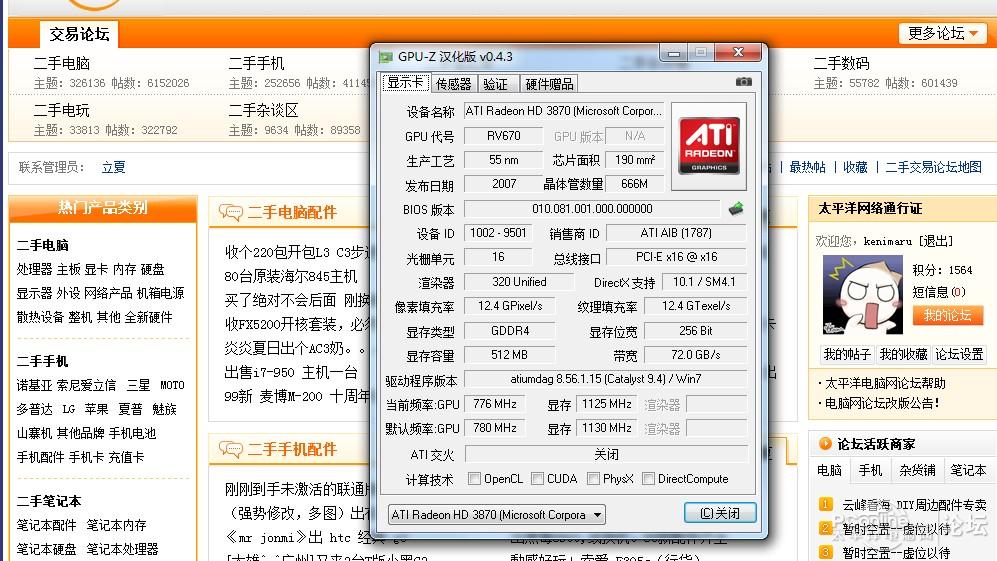Click the ATI 交火 status field

click(606, 454)
